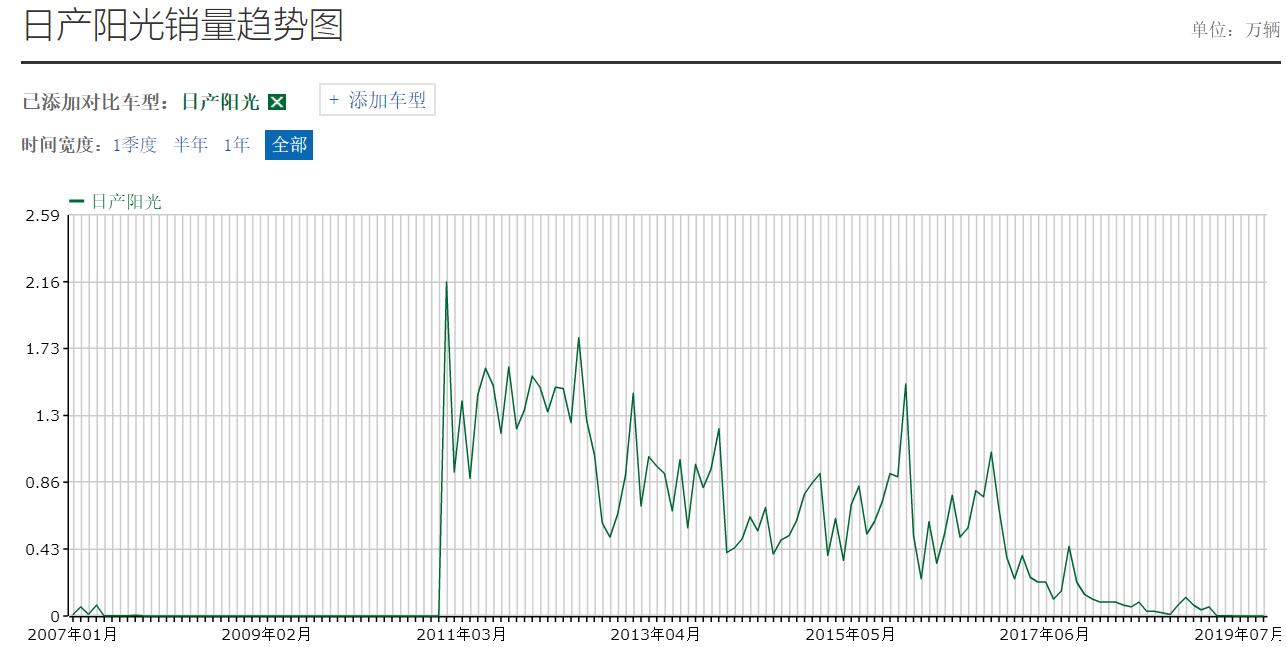The height and width of the screenshot is (647, 1286).
Task: Click the 时间宽度 label
Action: 62,145
